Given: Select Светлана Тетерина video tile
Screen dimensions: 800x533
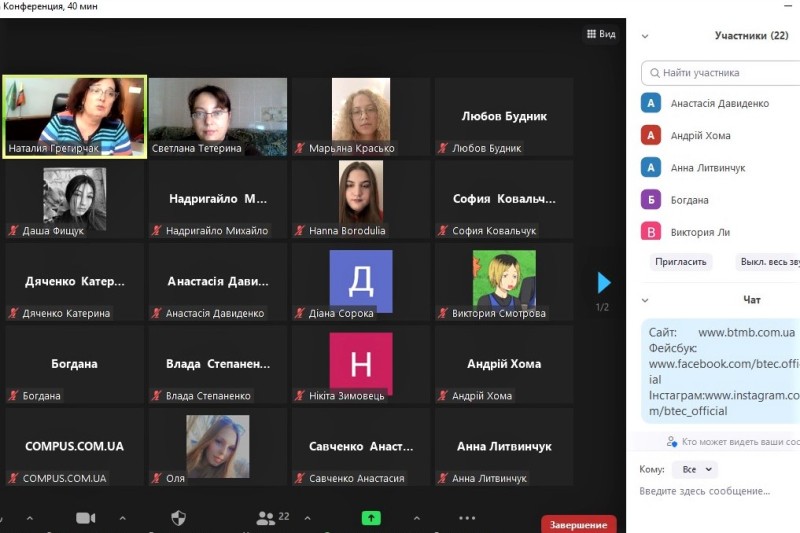Looking at the screenshot, I should [218, 117].
